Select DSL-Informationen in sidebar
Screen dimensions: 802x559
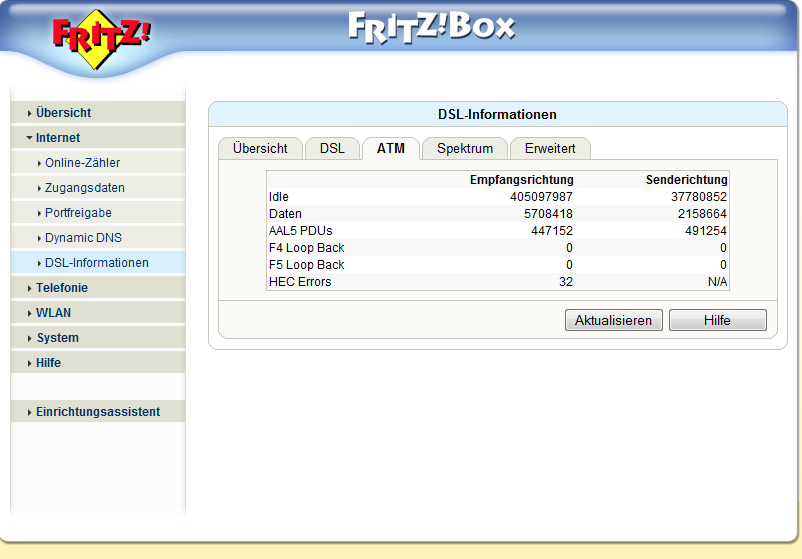coord(97,263)
